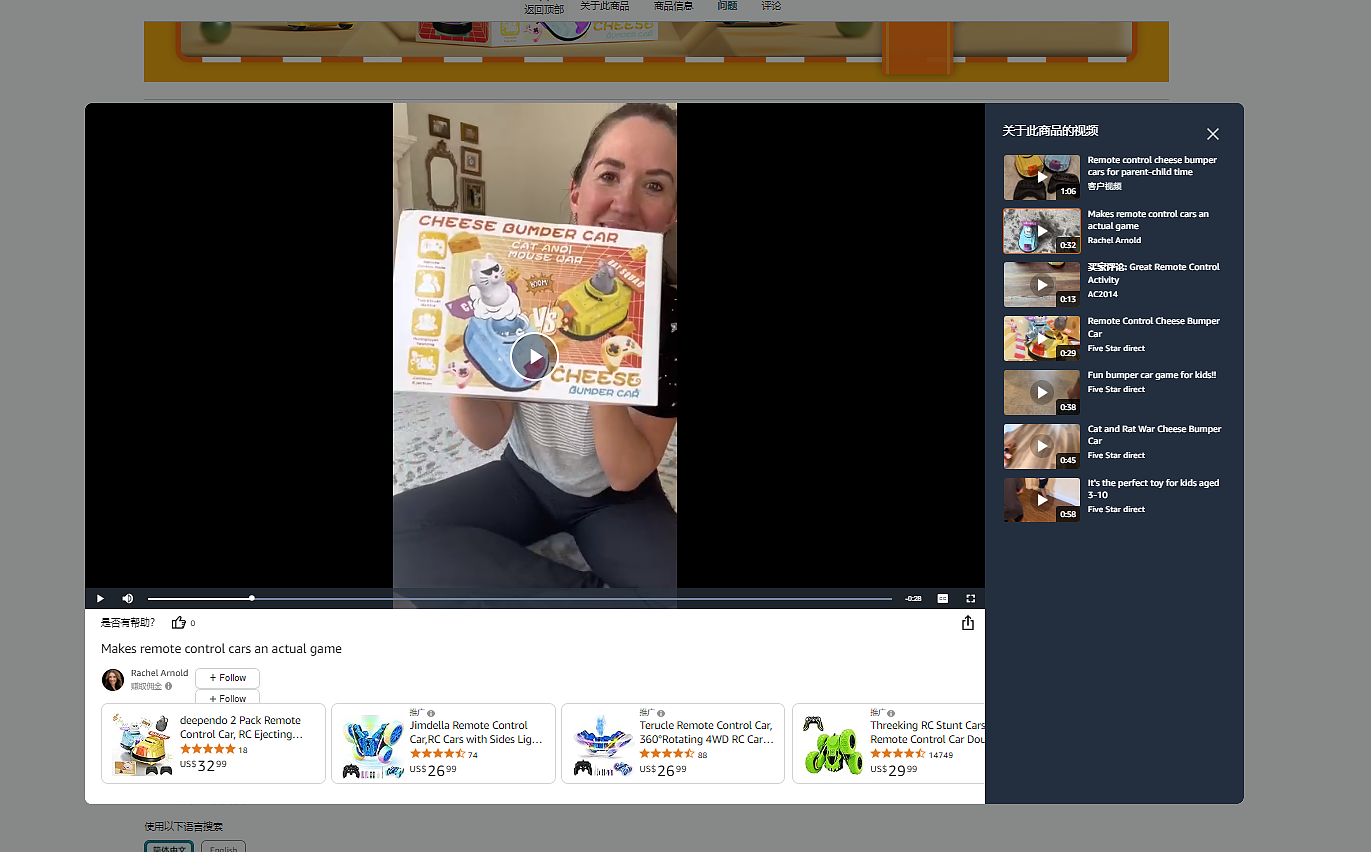Go to 评论 tab at top

(x=772, y=6)
